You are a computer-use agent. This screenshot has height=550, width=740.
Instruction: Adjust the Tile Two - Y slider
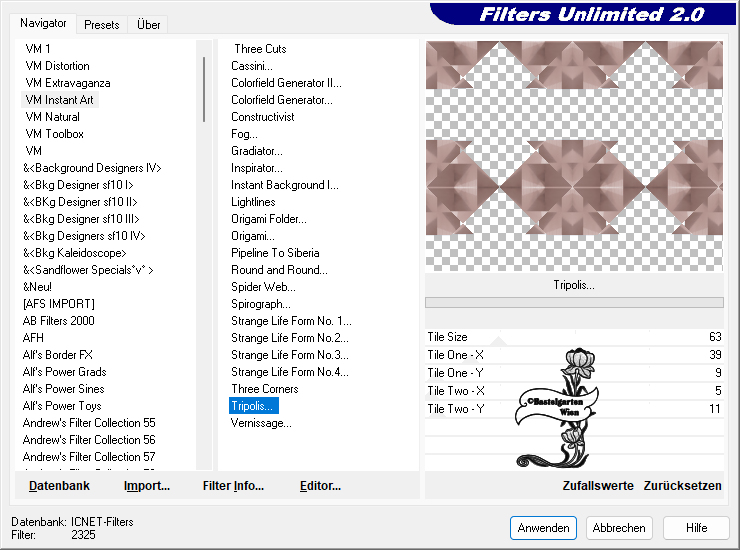[574, 408]
